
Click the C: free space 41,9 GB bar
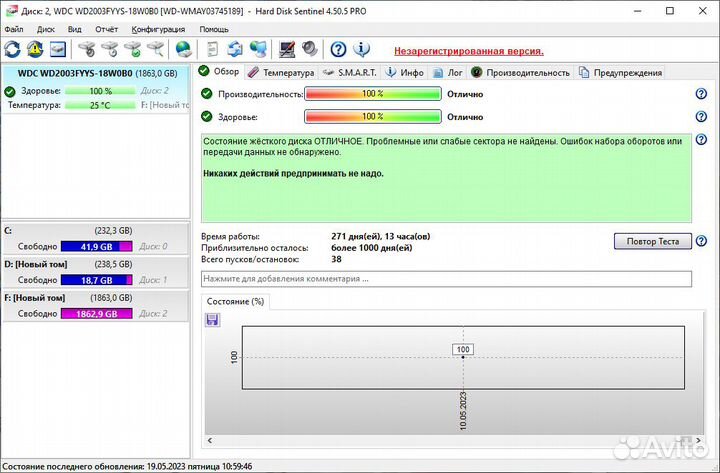click(96, 247)
